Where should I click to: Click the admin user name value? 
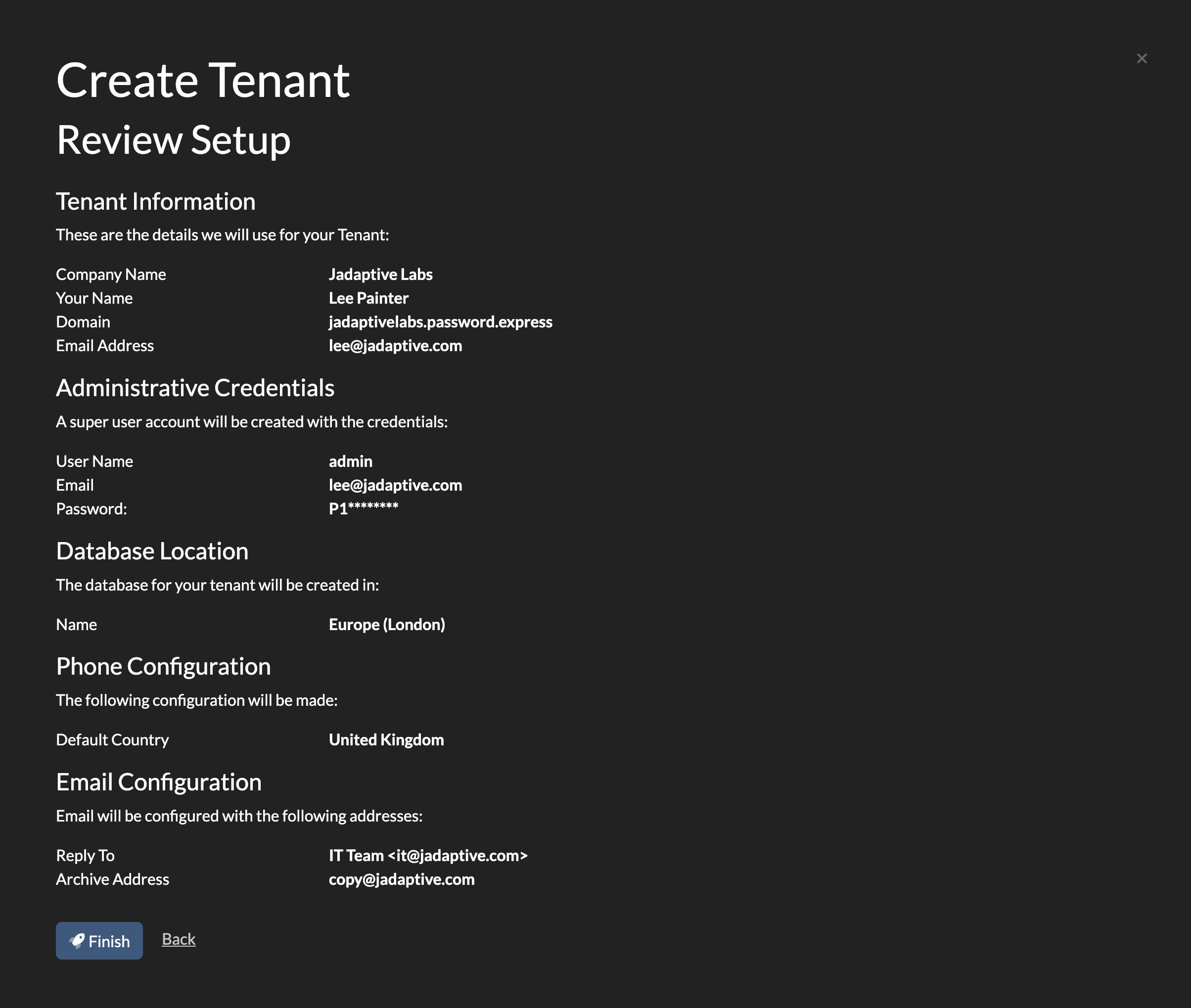pyautogui.click(x=350, y=461)
